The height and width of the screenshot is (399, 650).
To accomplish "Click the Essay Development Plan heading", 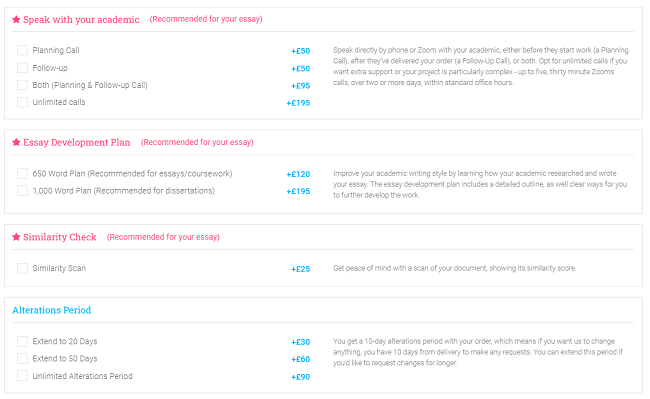I will coord(77,143).
